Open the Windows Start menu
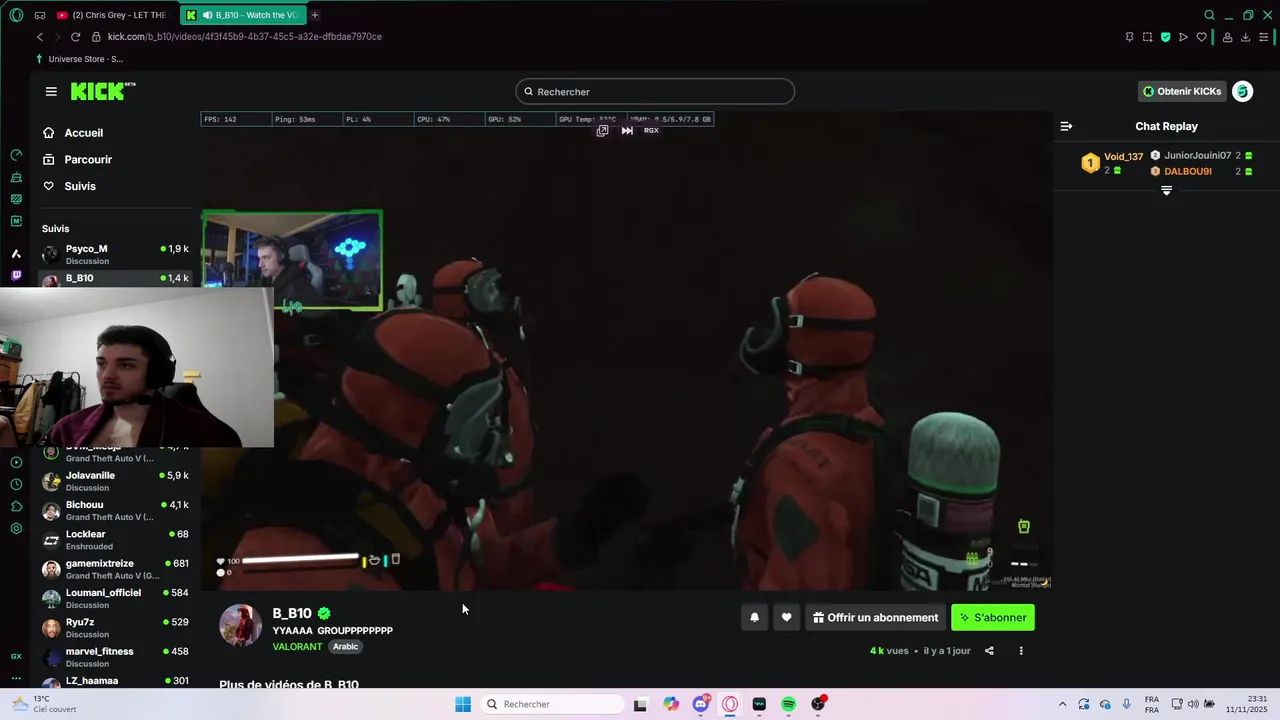 [x=462, y=704]
